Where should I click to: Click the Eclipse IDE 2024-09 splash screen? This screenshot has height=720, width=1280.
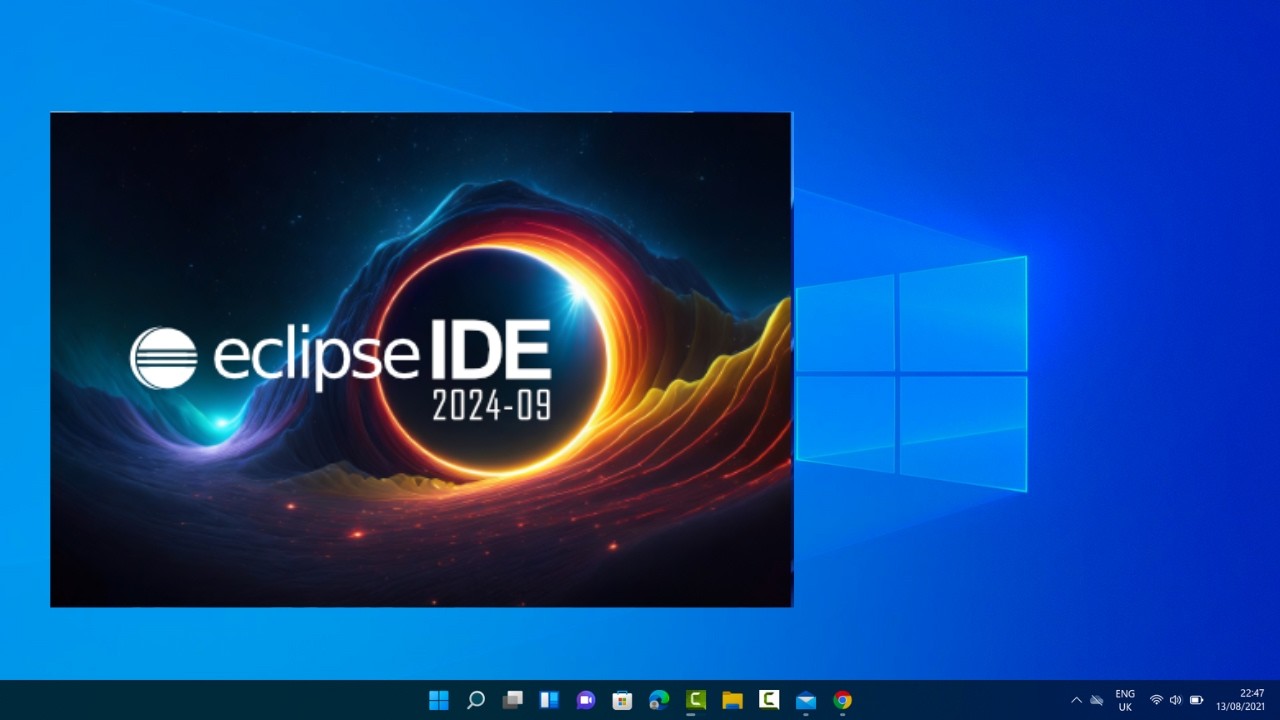[421, 360]
